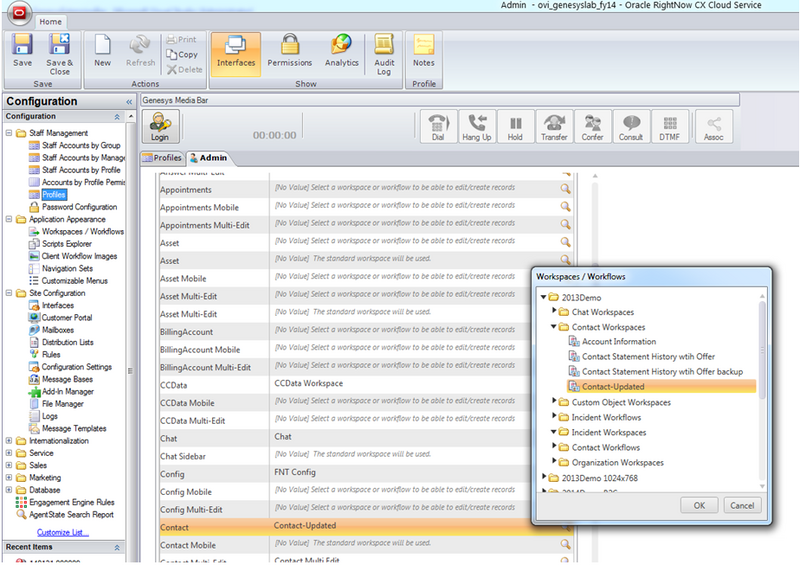Click the Refresh icon in Actions

coord(140,50)
